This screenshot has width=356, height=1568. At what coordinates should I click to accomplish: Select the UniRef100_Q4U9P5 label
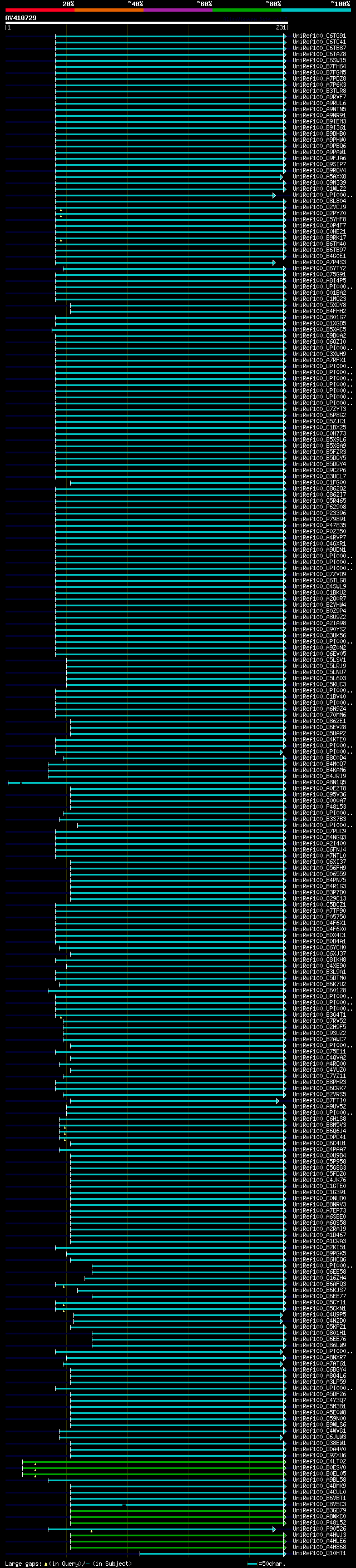319,1314
